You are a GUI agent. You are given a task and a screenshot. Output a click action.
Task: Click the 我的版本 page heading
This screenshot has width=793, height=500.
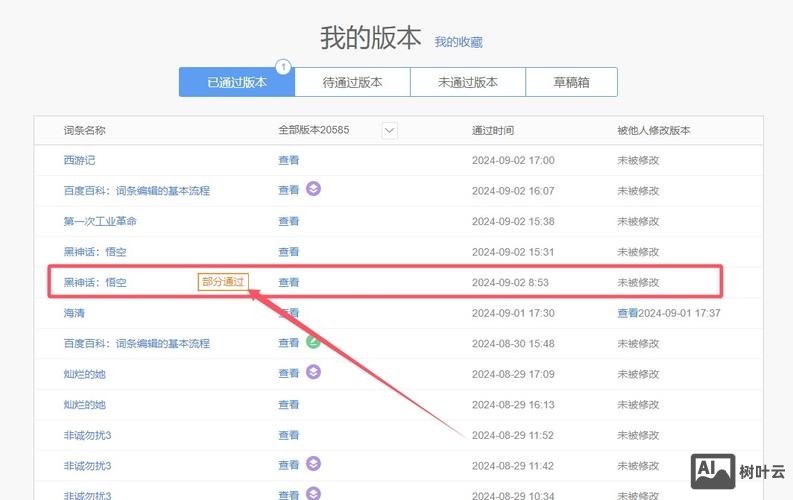coord(370,38)
